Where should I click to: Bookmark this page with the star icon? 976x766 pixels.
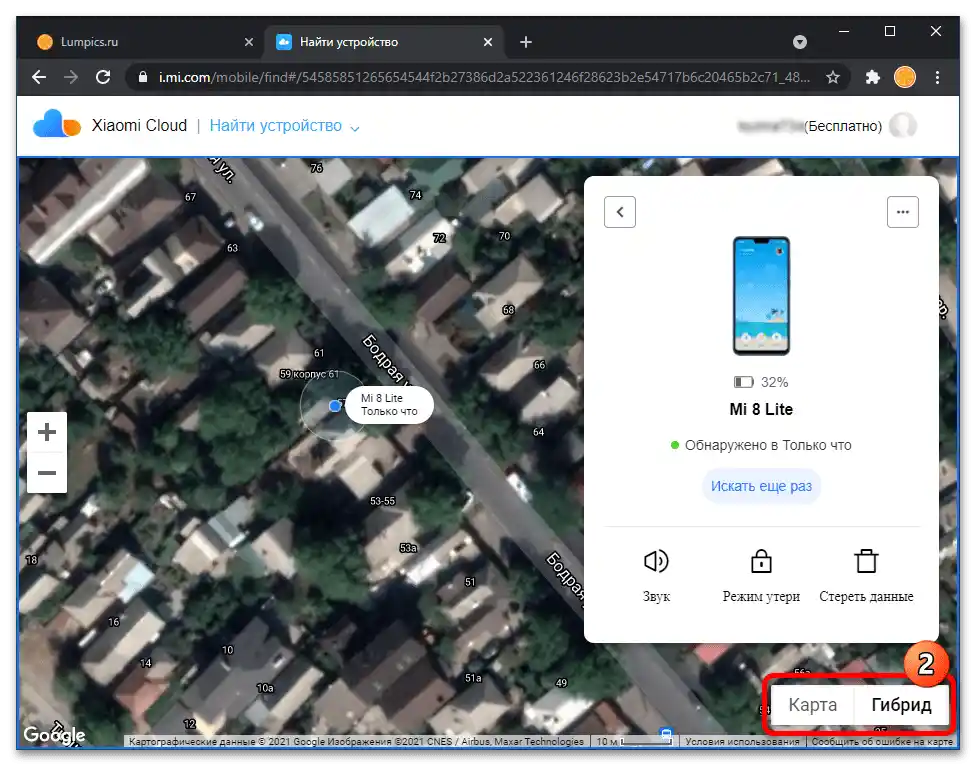coord(833,77)
